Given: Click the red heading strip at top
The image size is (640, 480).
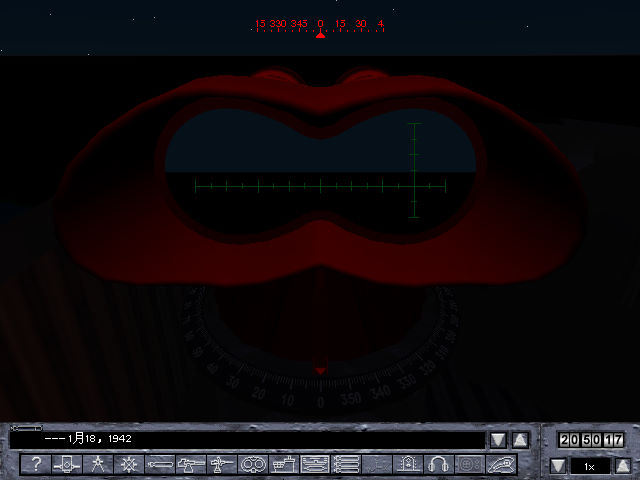Looking at the screenshot, I should click(320, 24).
